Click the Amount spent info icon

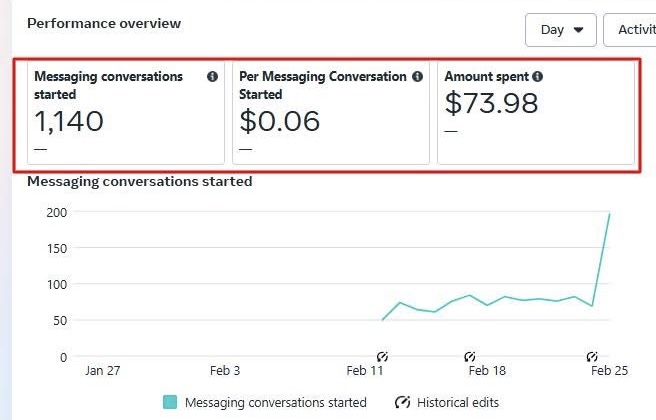538,77
